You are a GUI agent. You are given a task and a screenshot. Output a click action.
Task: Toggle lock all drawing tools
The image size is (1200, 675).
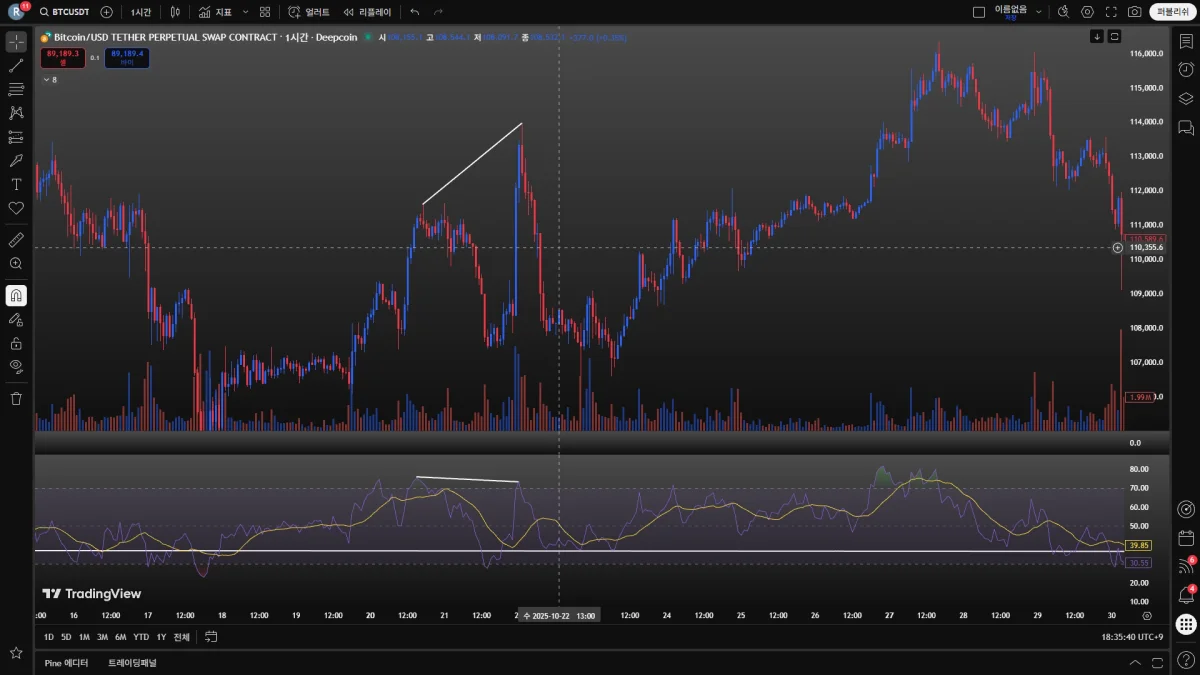click(x=16, y=343)
